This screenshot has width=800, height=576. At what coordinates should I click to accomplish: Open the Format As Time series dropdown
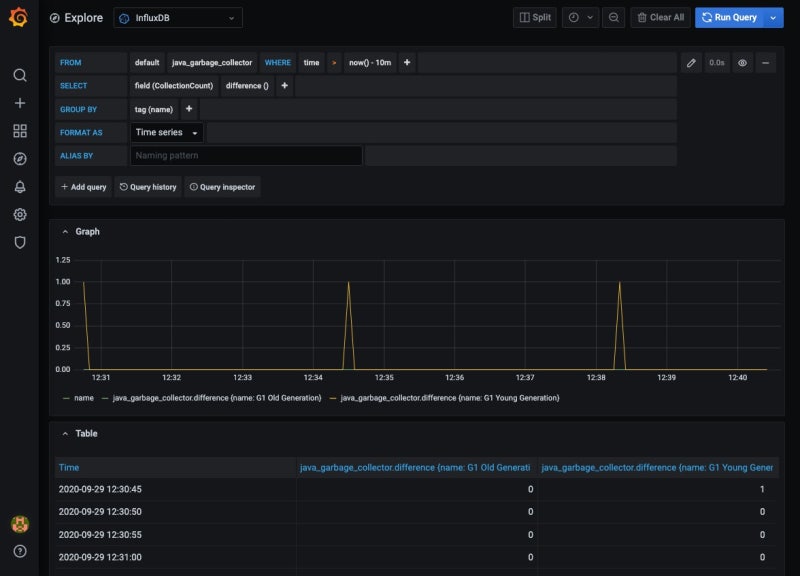(x=167, y=132)
